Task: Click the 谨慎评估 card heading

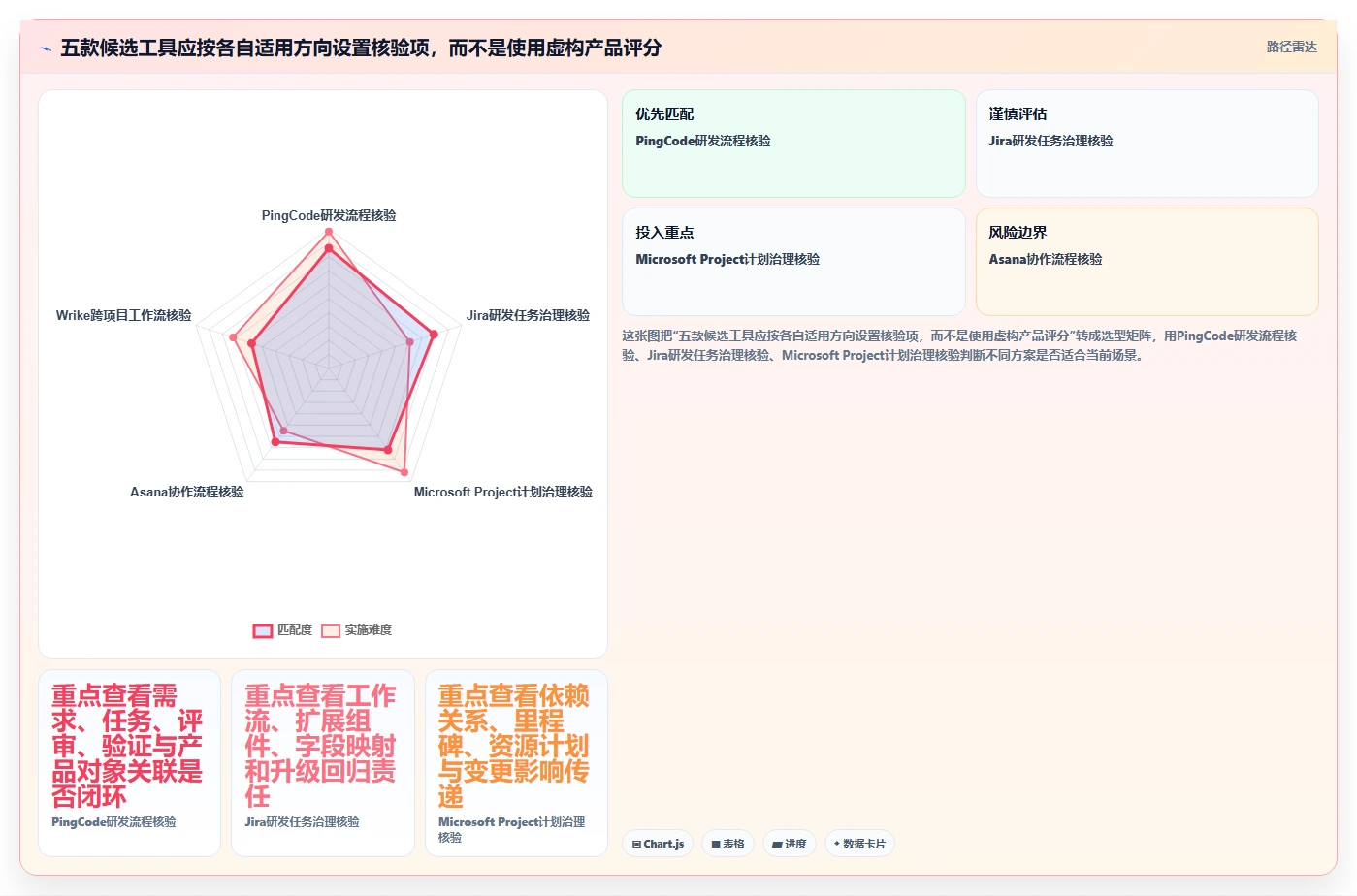Action: (1018, 114)
